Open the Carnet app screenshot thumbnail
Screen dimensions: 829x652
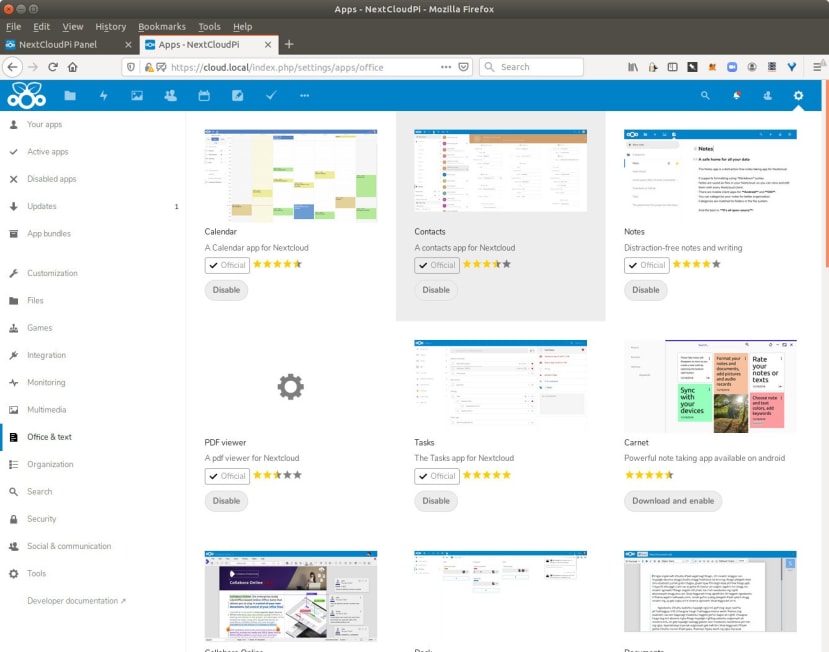click(710, 387)
